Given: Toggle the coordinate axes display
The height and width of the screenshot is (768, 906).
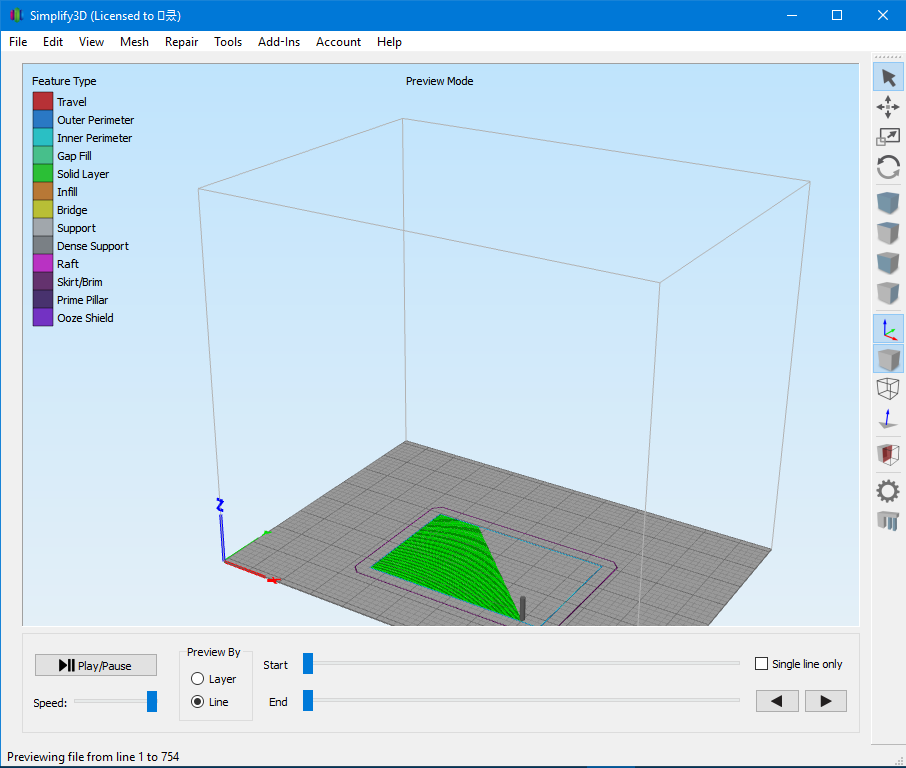Looking at the screenshot, I should 888,329.
